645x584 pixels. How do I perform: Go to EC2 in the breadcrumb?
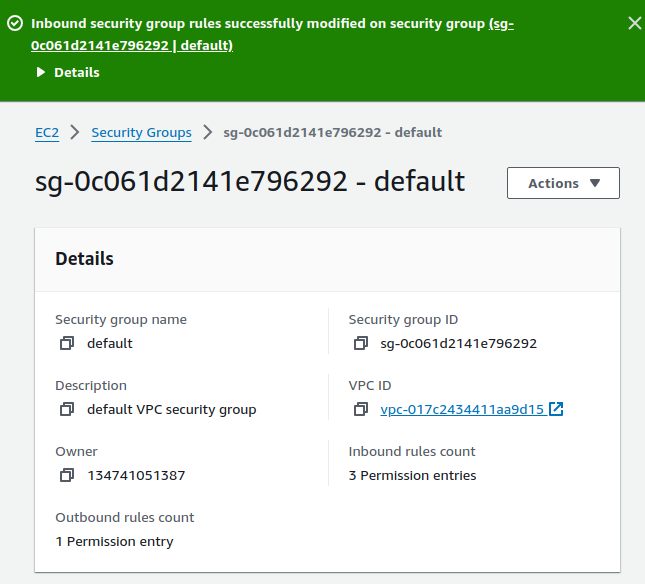click(x=46, y=132)
